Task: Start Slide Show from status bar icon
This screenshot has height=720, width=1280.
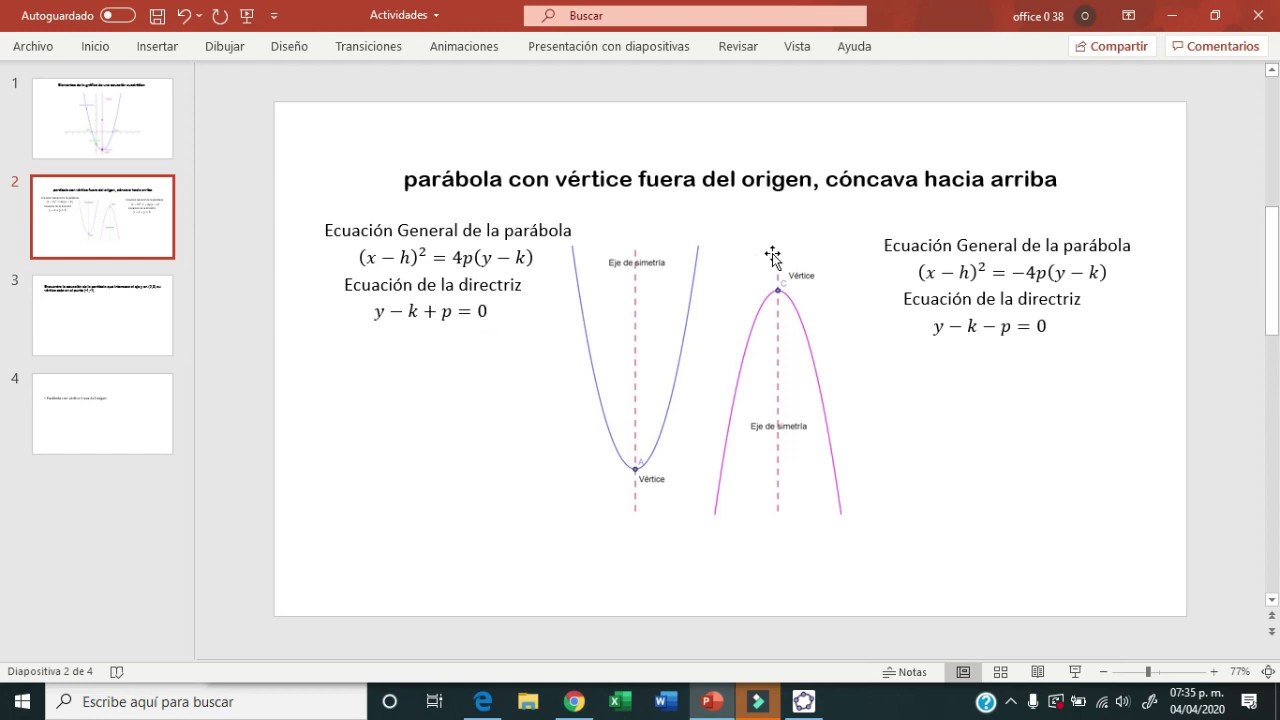Action: (x=1075, y=672)
